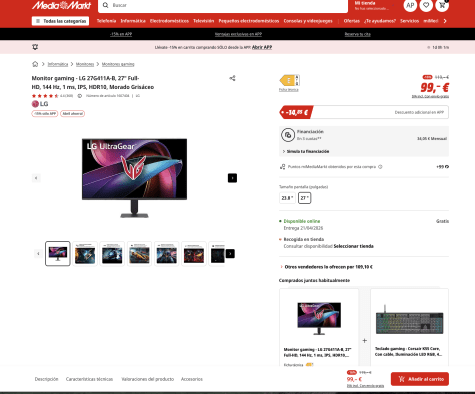
Task: Click the -15% en APP black bar link
Action: point(121,34)
